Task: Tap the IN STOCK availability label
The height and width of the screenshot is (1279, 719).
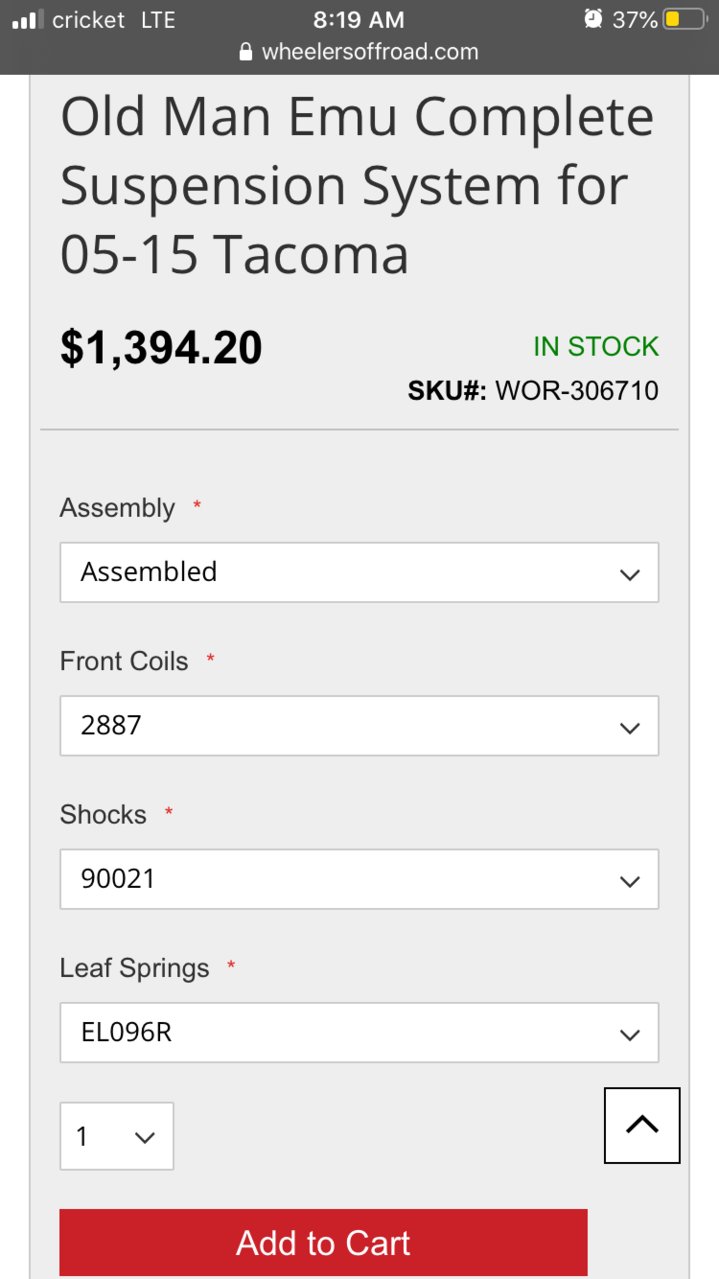Action: coord(596,346)
